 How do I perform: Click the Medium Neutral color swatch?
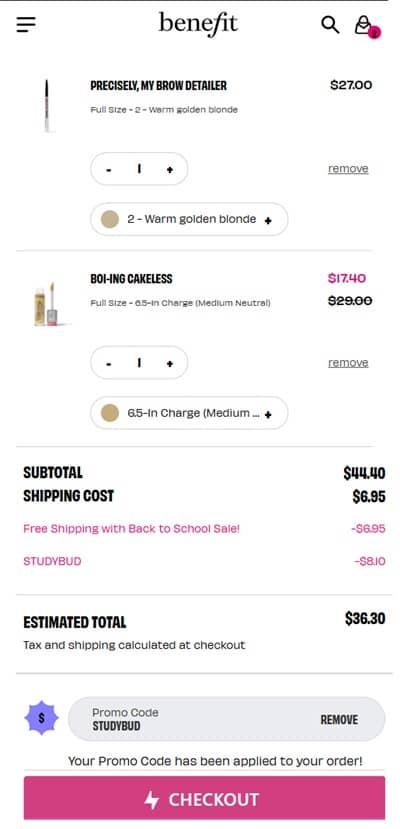point(110,413)
